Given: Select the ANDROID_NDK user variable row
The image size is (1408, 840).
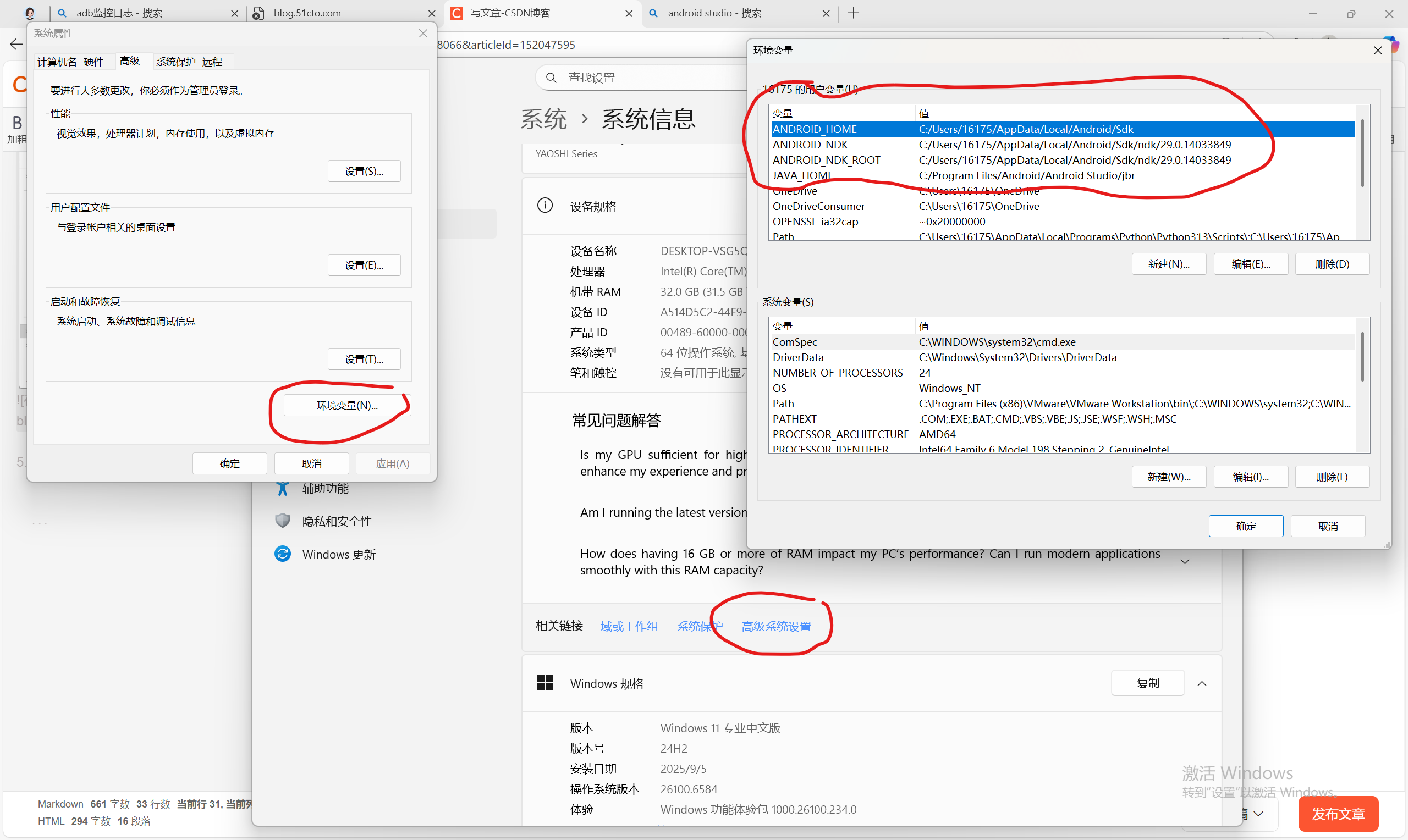Looking at the screenshot, I should pos(1063,145).
